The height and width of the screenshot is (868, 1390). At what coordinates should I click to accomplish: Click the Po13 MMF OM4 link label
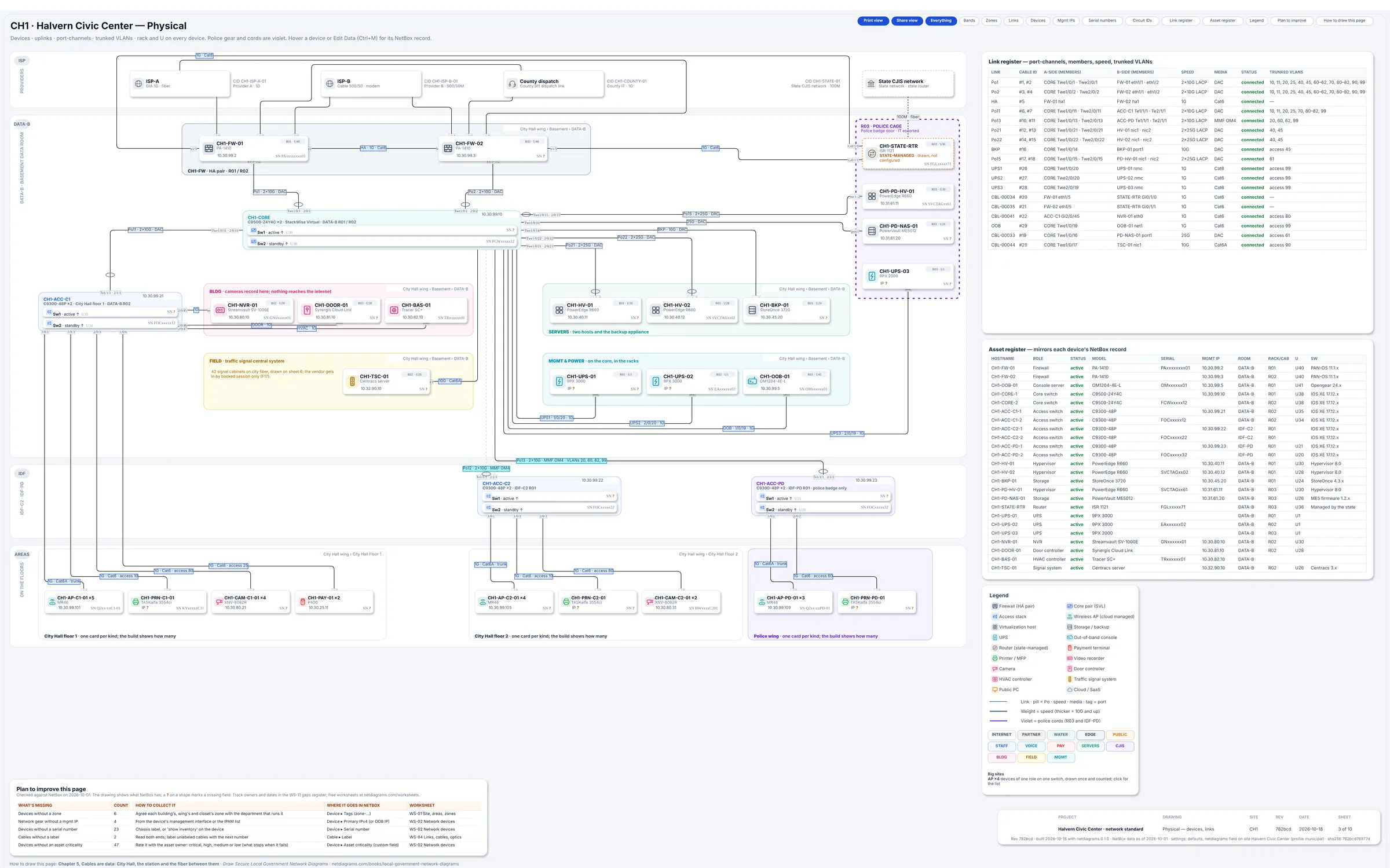pyautogui.click(x=561, y=461)
